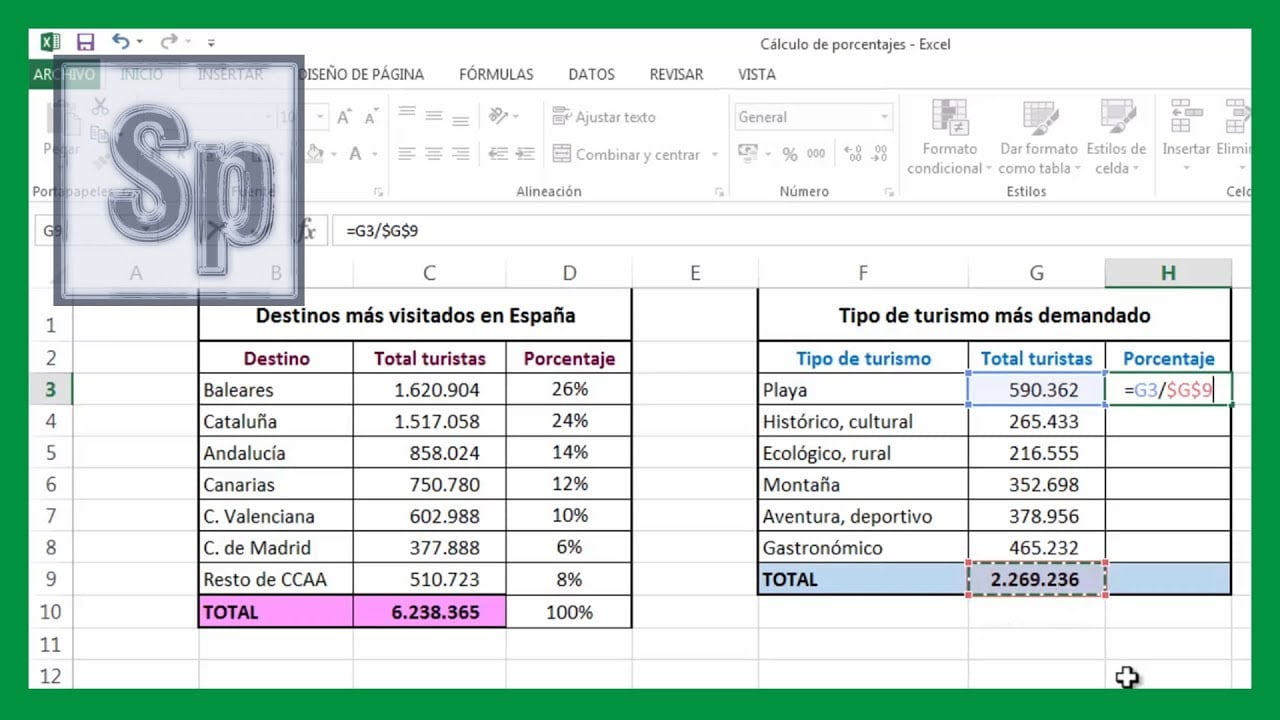Click the thousands separator 000 icon

(x=816, y=154)
